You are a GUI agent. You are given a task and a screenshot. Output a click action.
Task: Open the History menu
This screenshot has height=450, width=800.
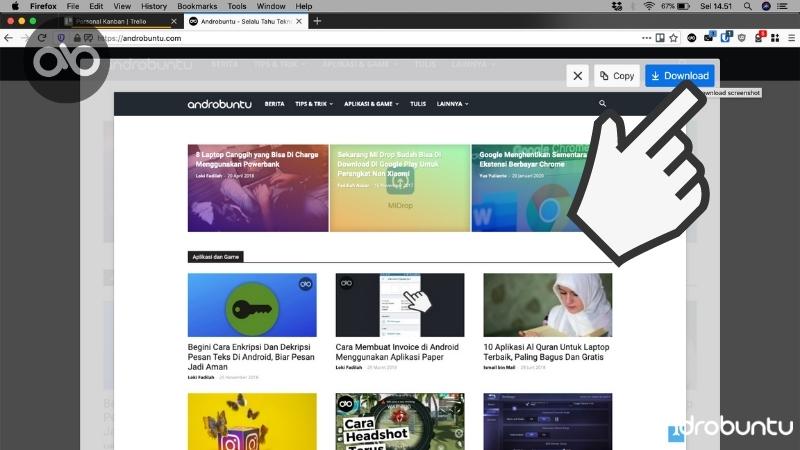154,6
